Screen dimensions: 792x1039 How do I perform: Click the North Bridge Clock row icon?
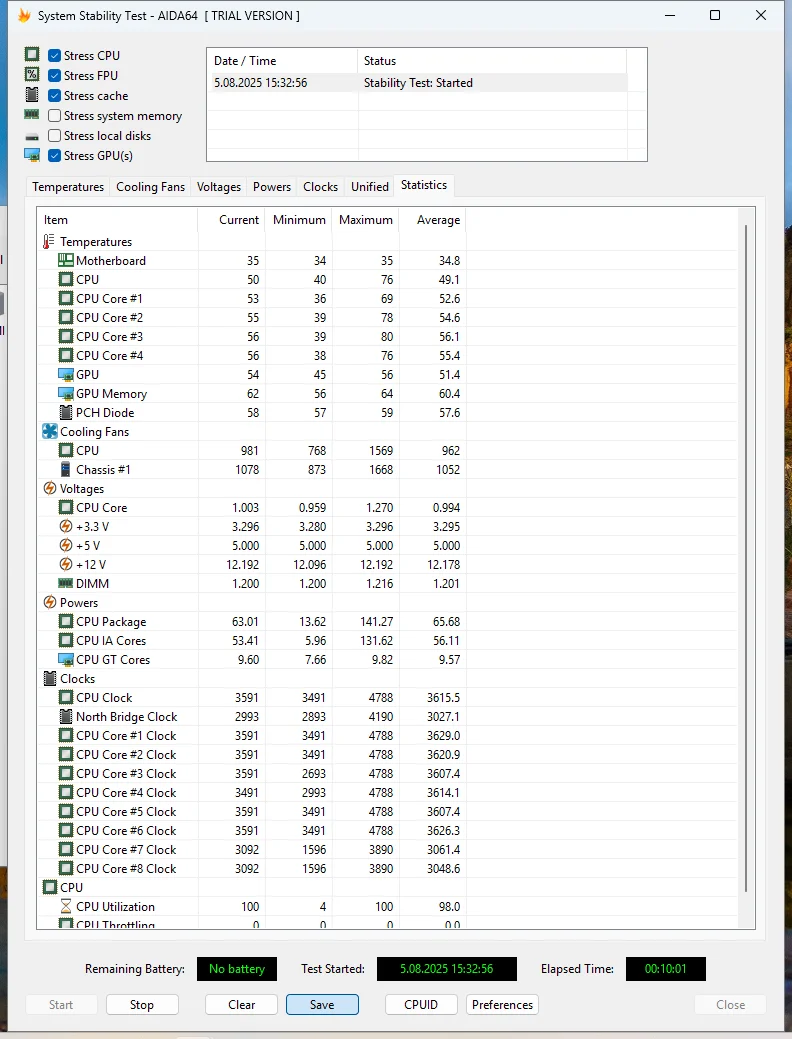pyautogui.click(x=66, y=716)
